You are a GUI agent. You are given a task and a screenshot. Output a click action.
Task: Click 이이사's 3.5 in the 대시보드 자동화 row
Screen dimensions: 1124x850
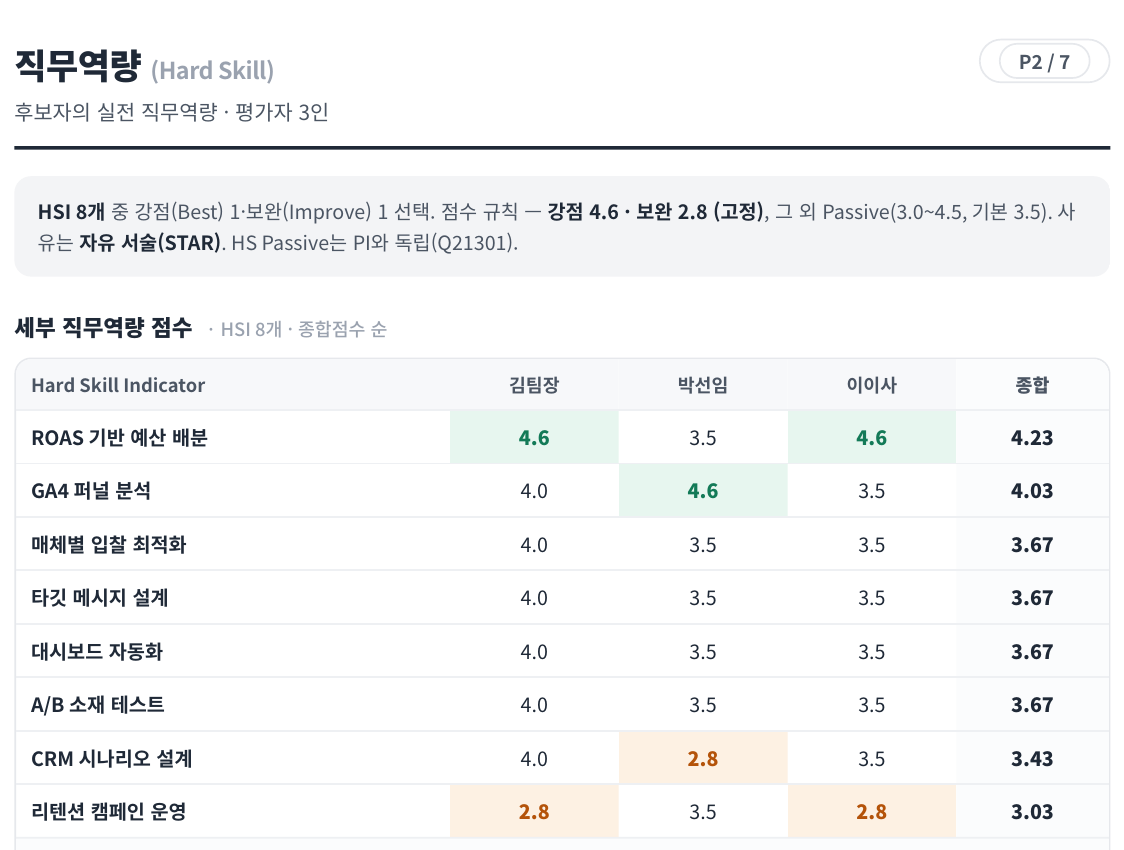[872, 651]
